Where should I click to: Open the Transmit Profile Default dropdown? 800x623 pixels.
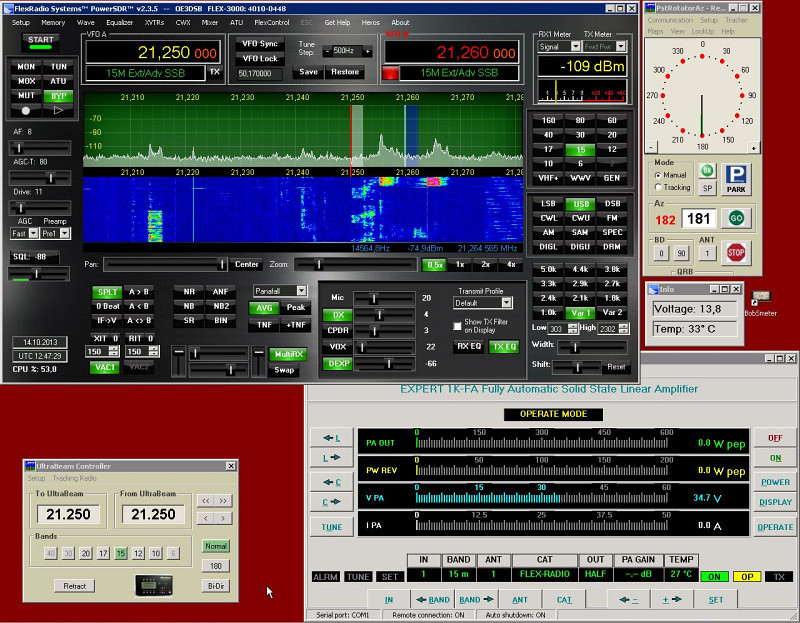click(x=482, y=303)
